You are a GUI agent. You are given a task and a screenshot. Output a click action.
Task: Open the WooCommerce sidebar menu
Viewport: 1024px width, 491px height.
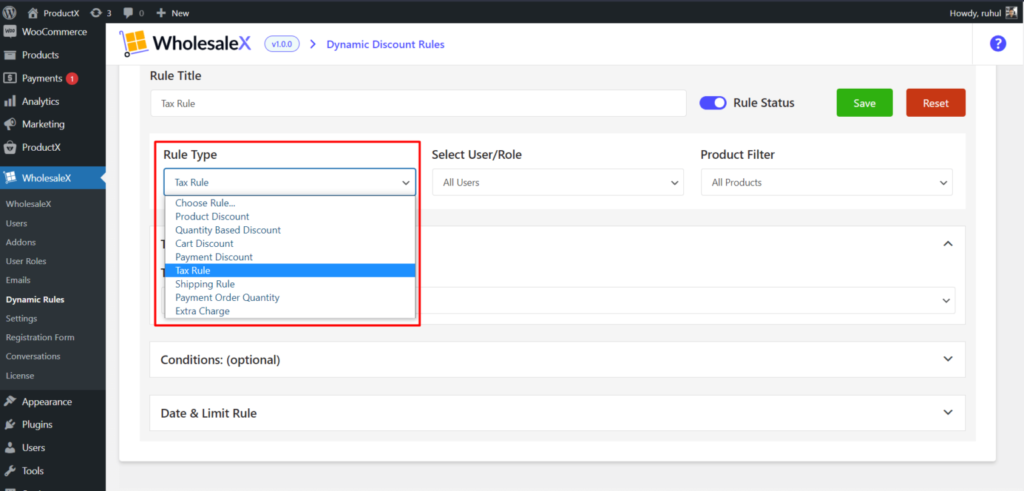point(52,31)
